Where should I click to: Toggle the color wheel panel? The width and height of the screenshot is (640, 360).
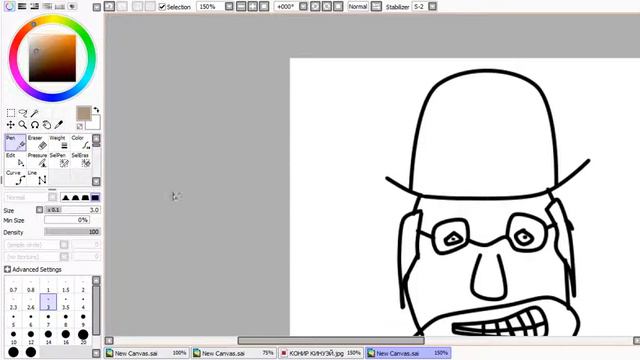point(10,6)
